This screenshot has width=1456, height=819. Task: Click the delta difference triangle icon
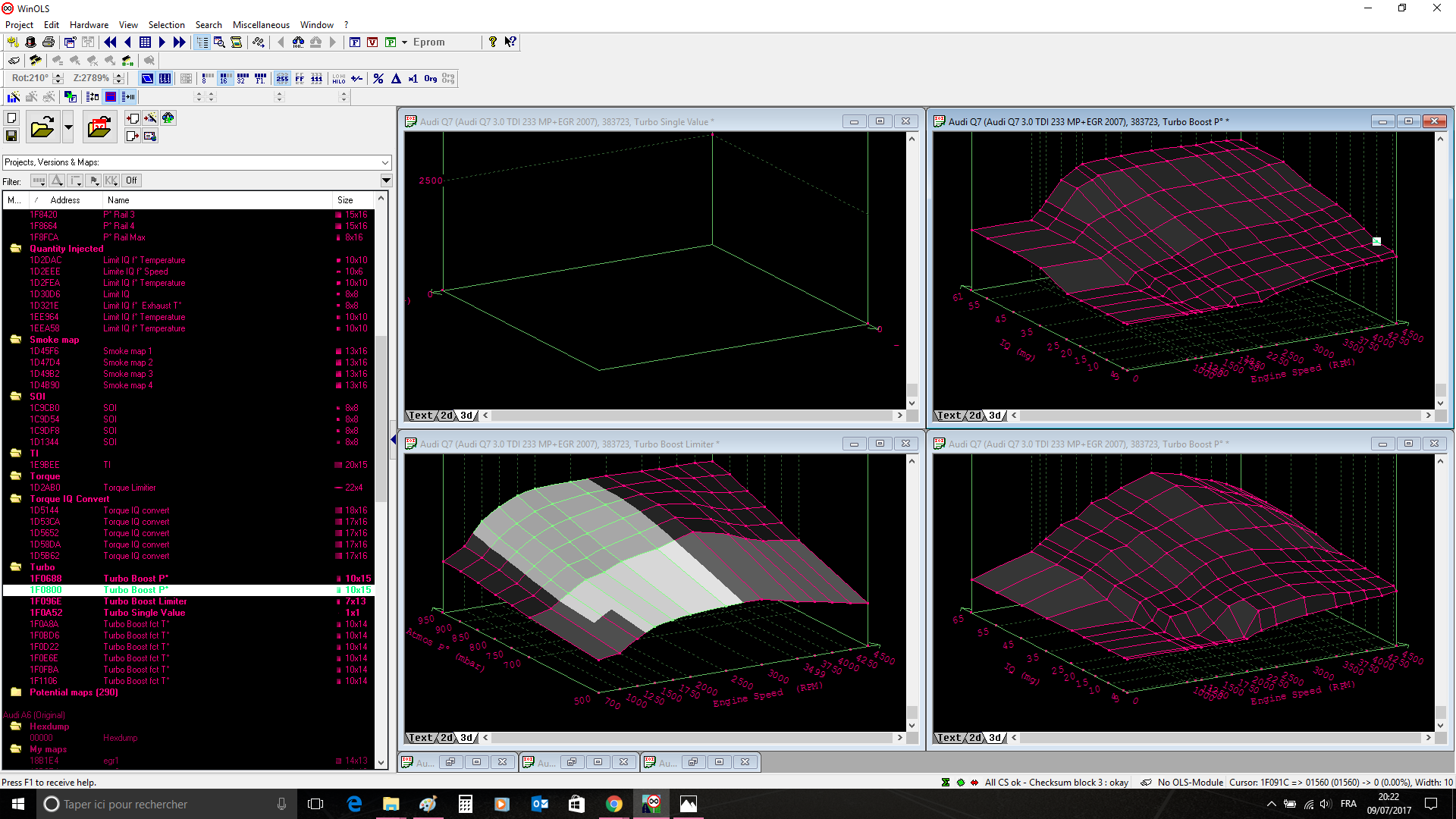(396, 78)
